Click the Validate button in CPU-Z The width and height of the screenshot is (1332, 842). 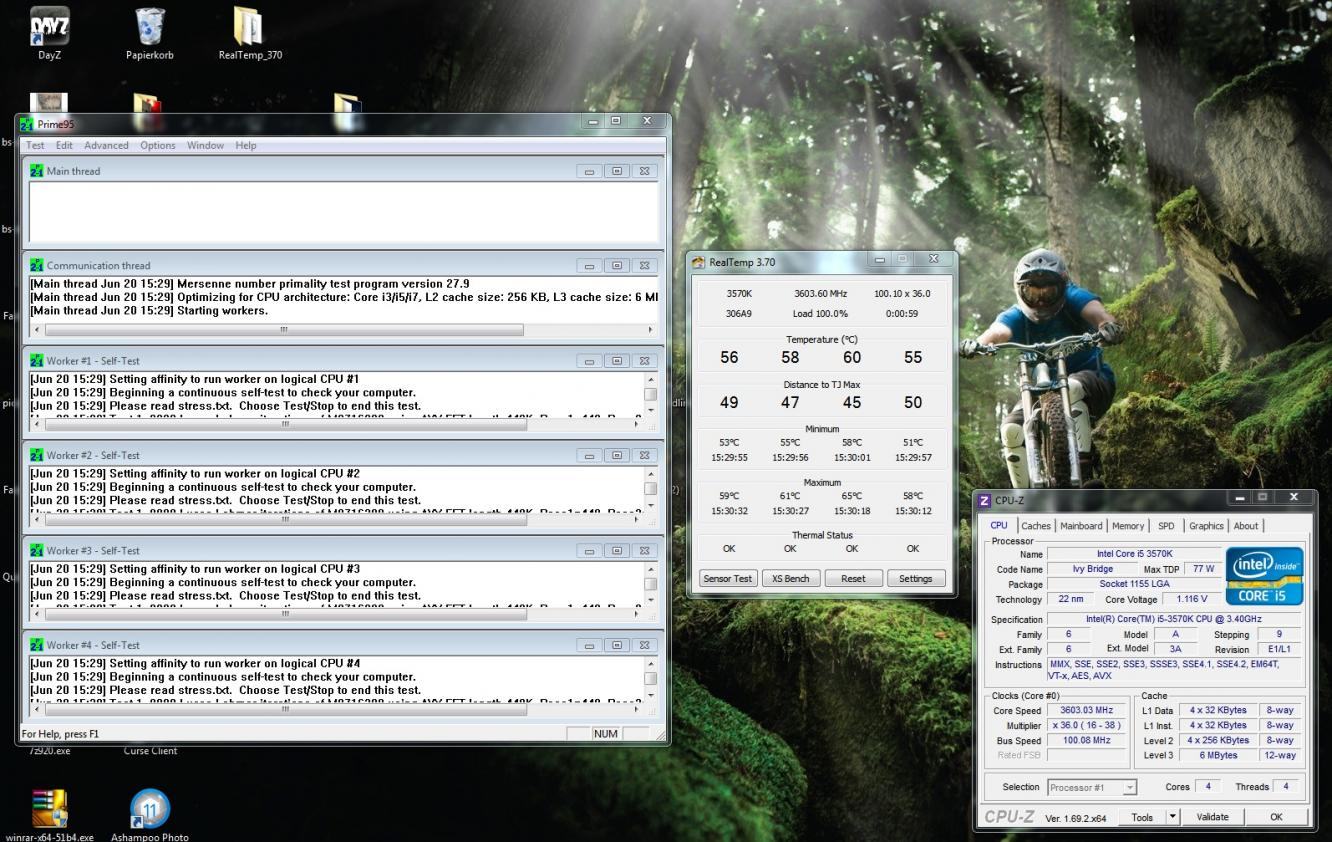pyautogui.click(x=1212, y=817)
